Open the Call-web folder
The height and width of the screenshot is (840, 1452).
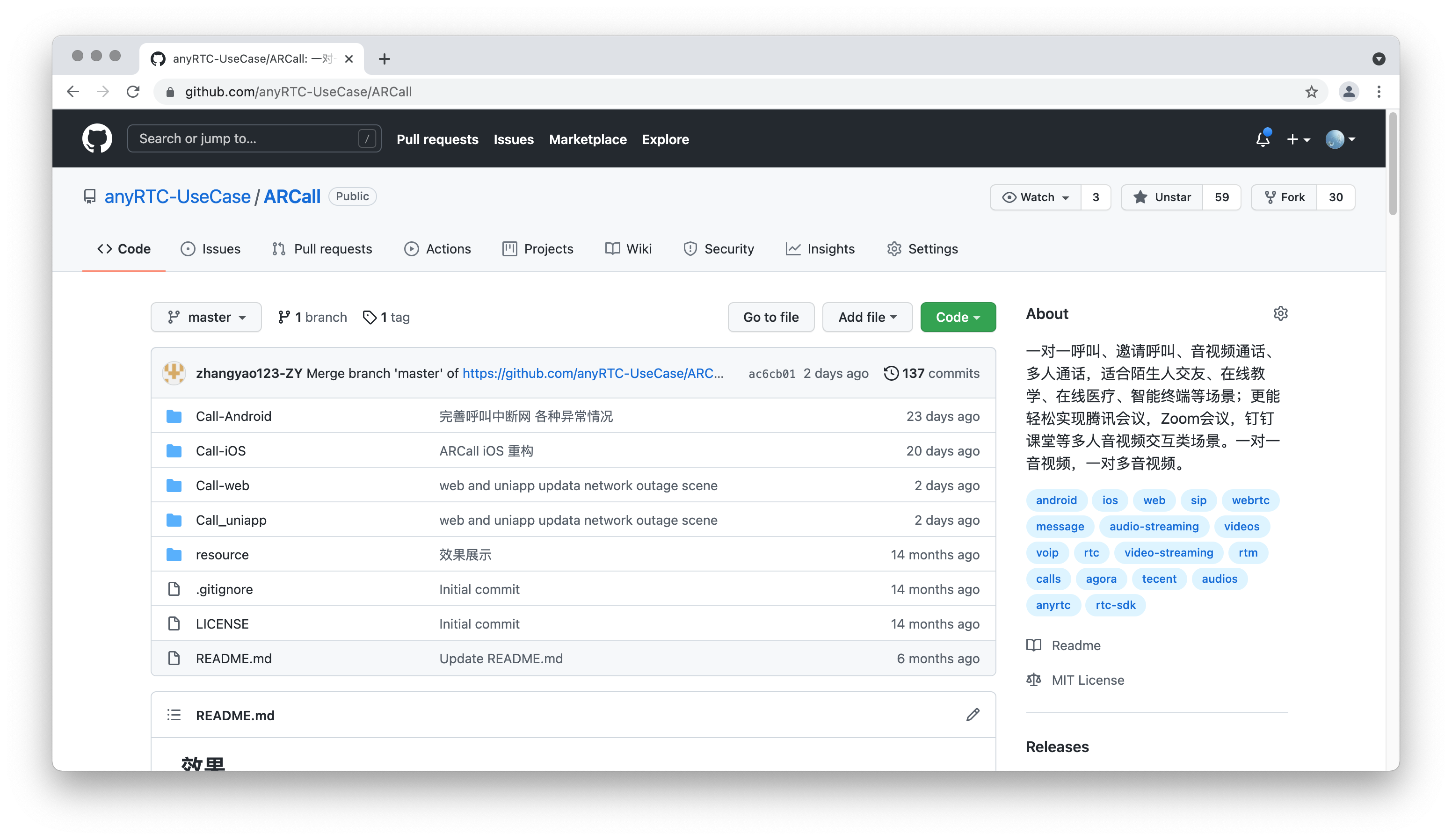point(222,485)
